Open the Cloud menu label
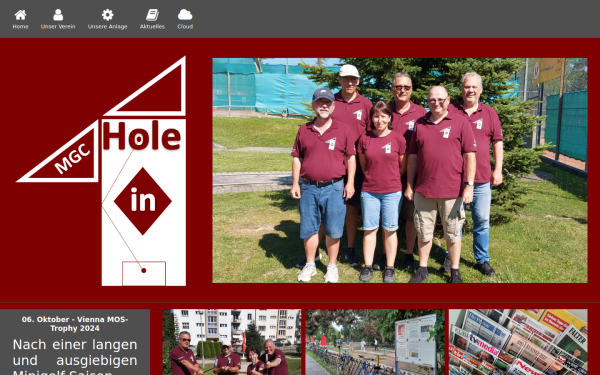 click(x=185, y=27)
